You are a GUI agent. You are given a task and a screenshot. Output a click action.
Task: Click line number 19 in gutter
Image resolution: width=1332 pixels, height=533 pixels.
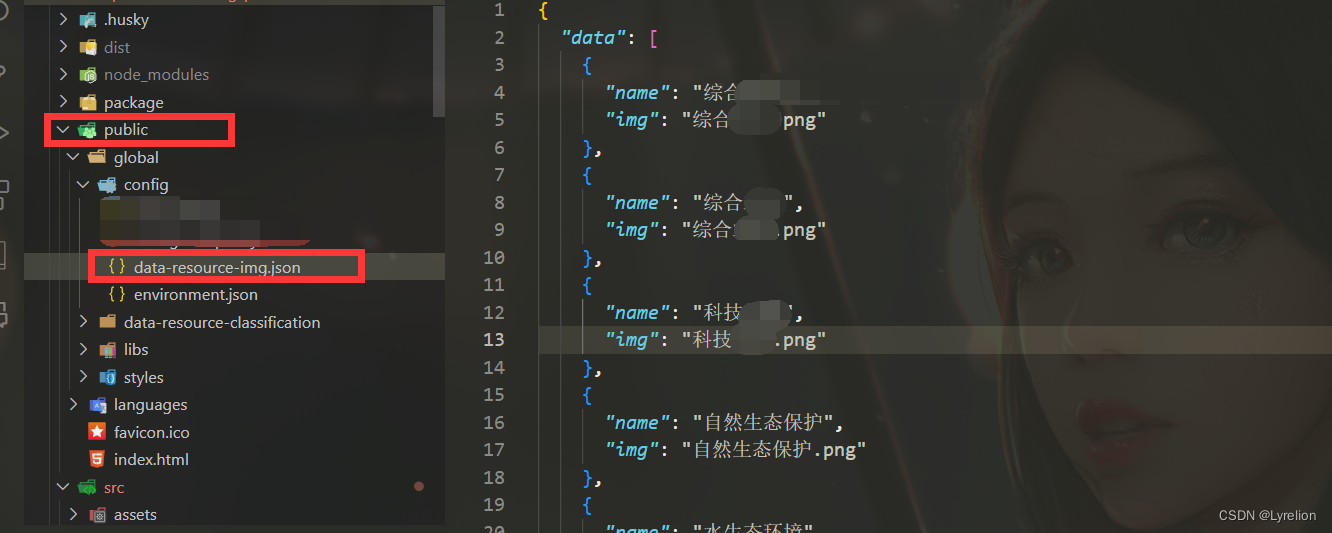pyautogui.click(x=494, y=505)
